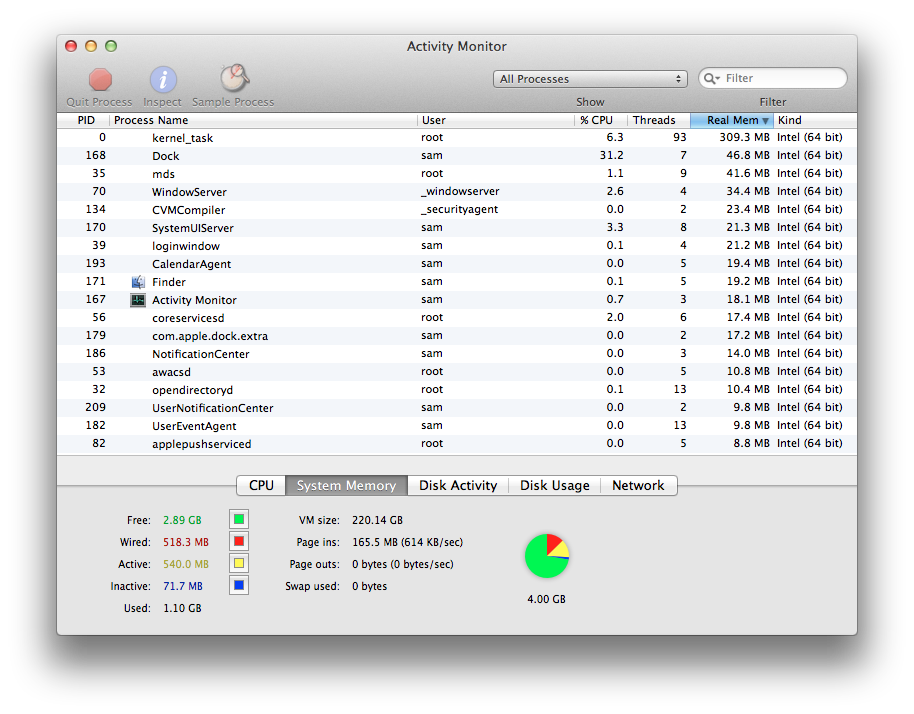Click the 309.3 MB memory value
This screenshot has width=914, height=714.
click(744, 138)
